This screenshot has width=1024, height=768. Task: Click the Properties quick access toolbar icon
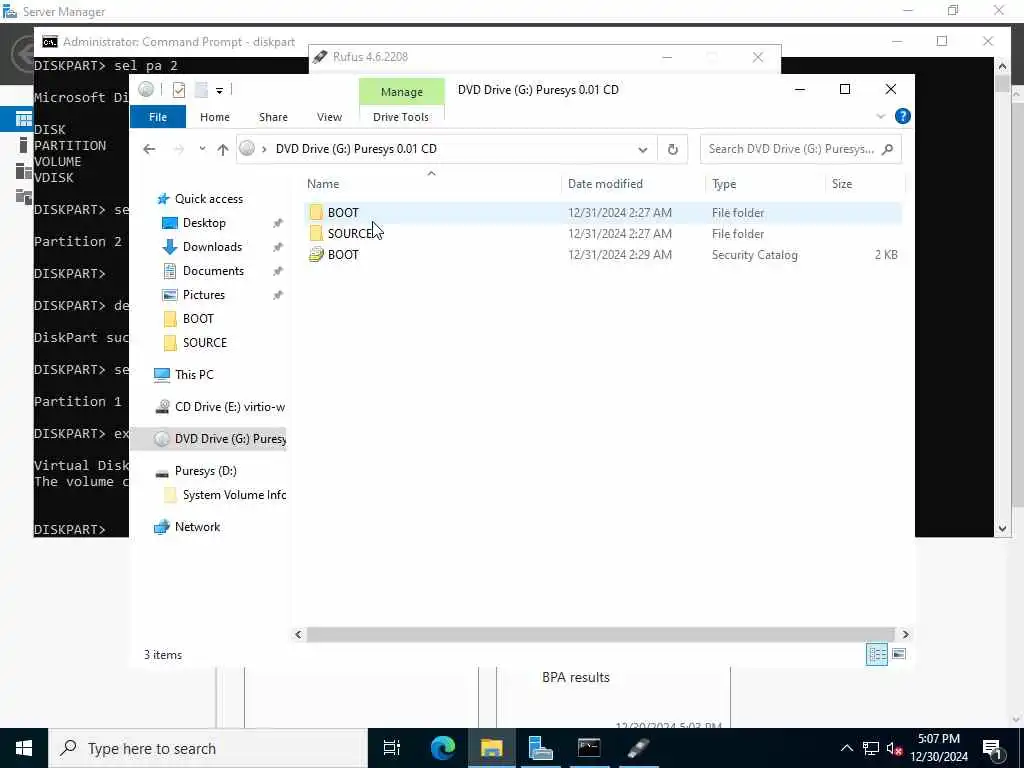(x=179, y=89)
